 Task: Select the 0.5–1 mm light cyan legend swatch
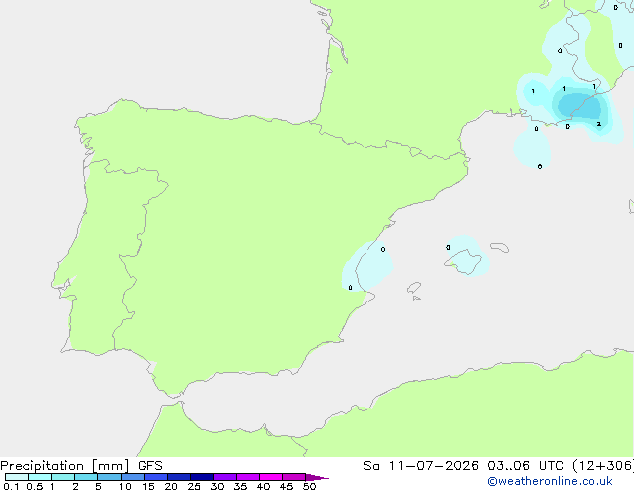(40, 477)
